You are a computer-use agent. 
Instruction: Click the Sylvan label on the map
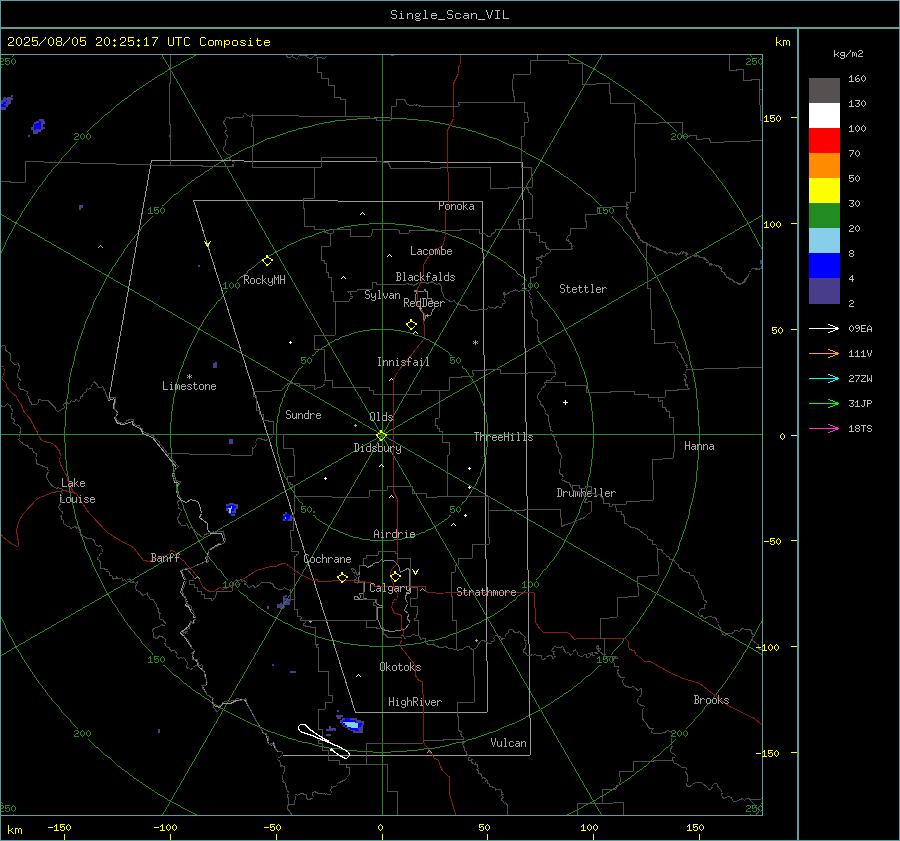(x=382, y=295)
